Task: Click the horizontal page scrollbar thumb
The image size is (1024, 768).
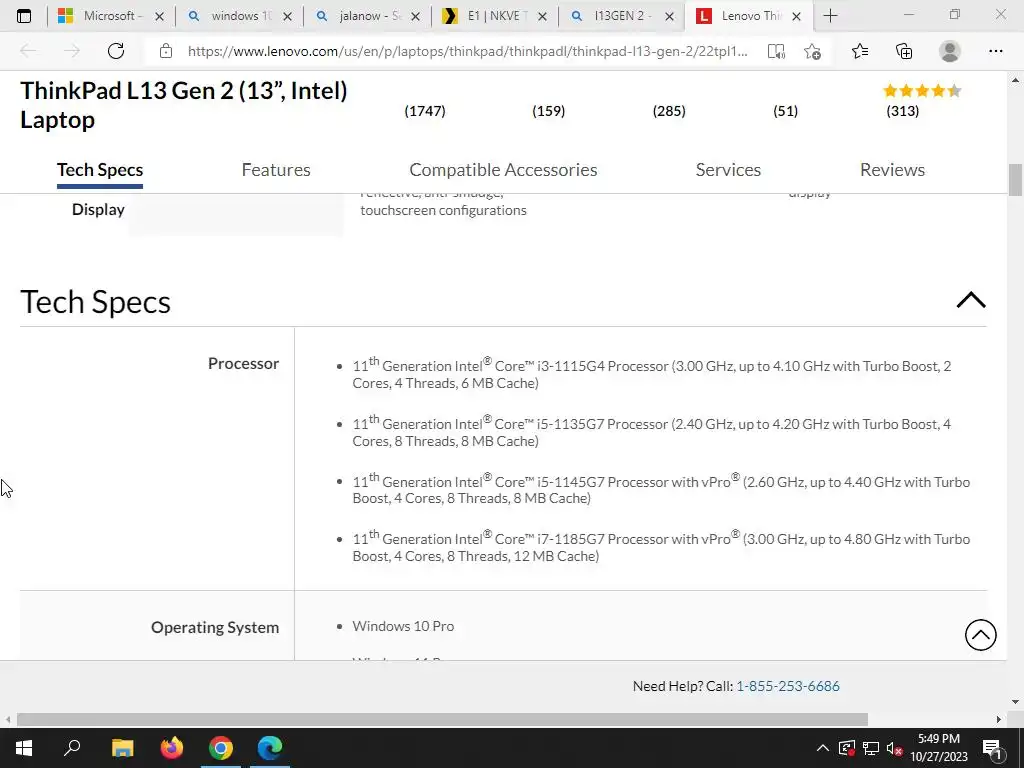Action: coord(442,719)
